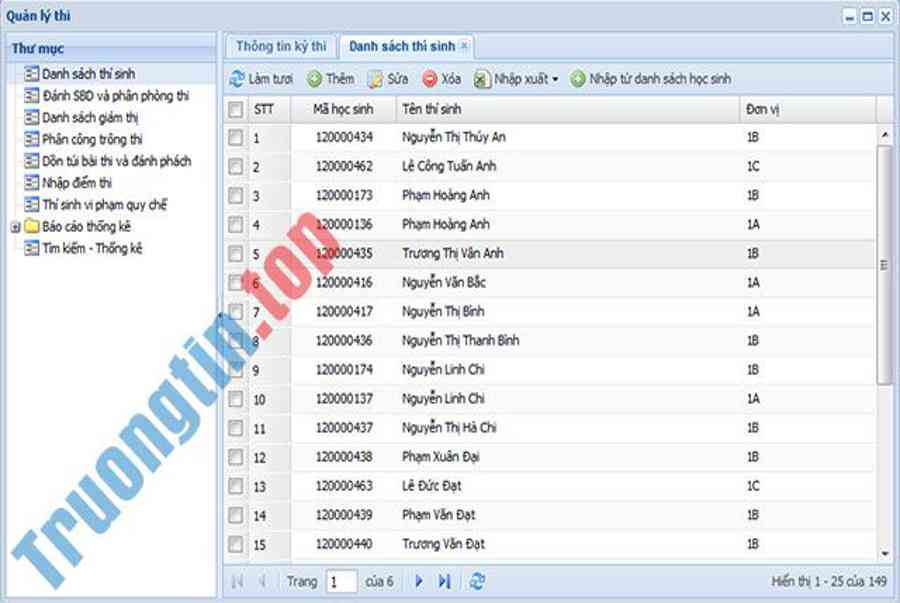Tick checkbox for Nguyễn Thị Thúy An row
Viewport: 900px width, 603px height.
click(236, 138)
